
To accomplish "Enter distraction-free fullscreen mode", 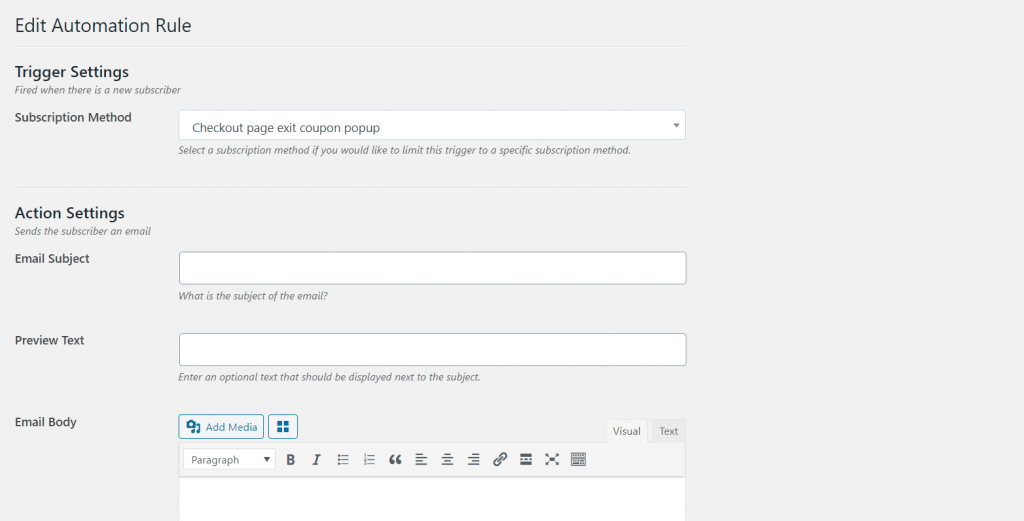I will click(552, 460).
